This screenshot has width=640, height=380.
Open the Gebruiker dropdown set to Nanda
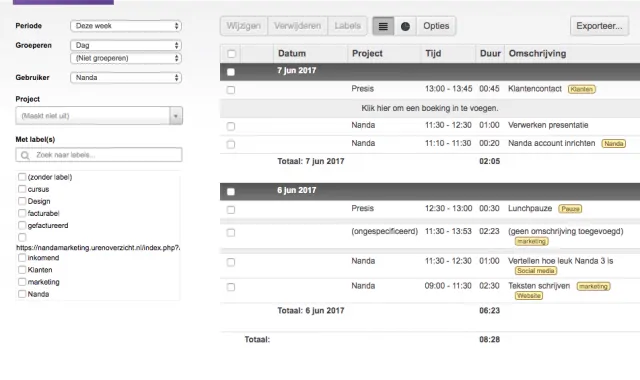click(126, 78)
